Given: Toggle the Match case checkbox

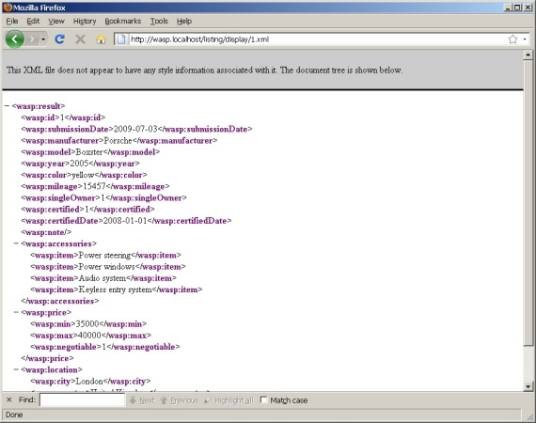Looking at the screenshot, I should tap(264, 400).
